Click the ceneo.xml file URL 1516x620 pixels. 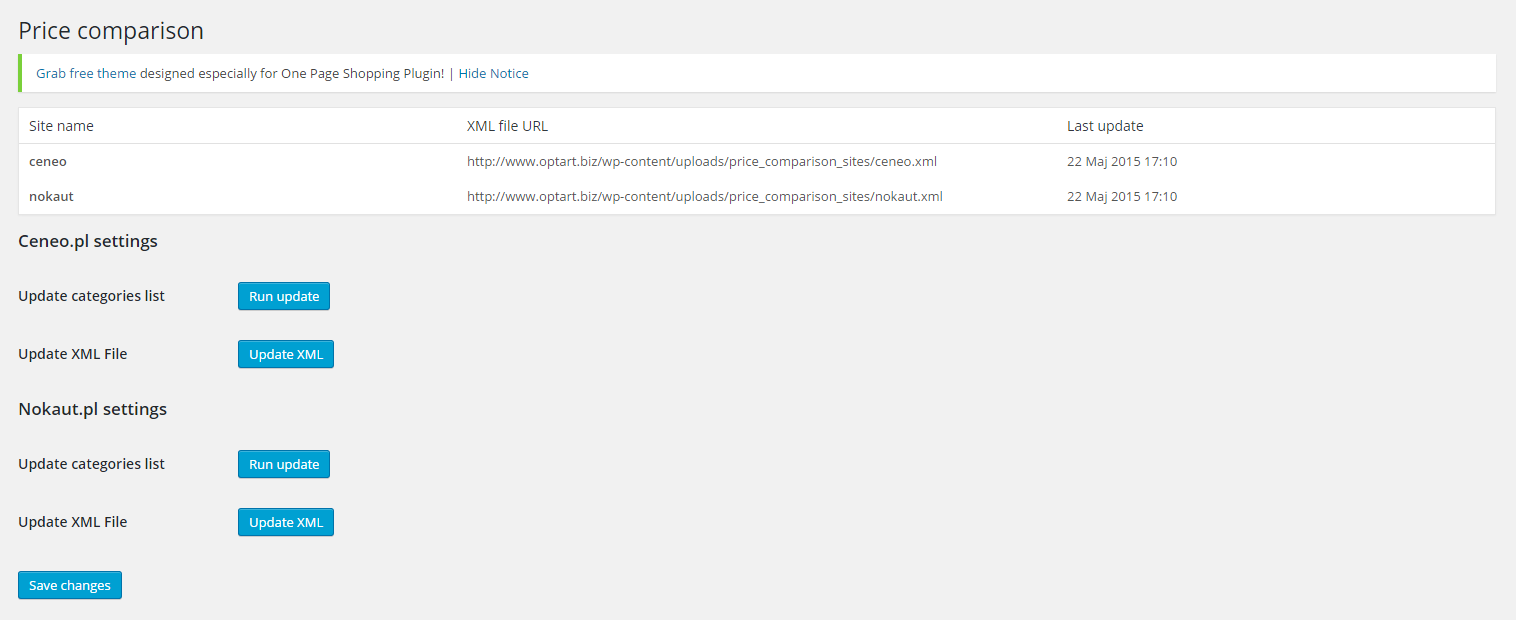[702, 161]
